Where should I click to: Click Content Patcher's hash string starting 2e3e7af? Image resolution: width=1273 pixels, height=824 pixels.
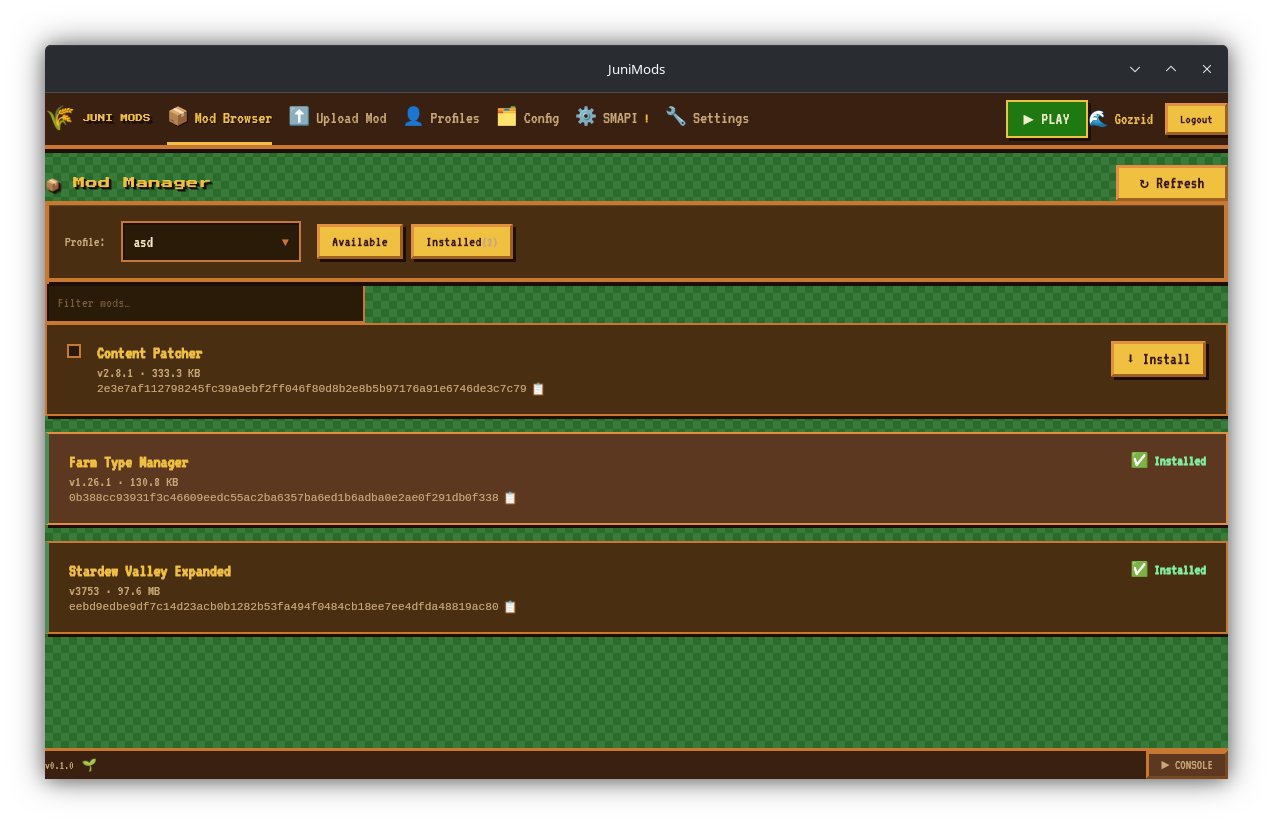[311, 389]
